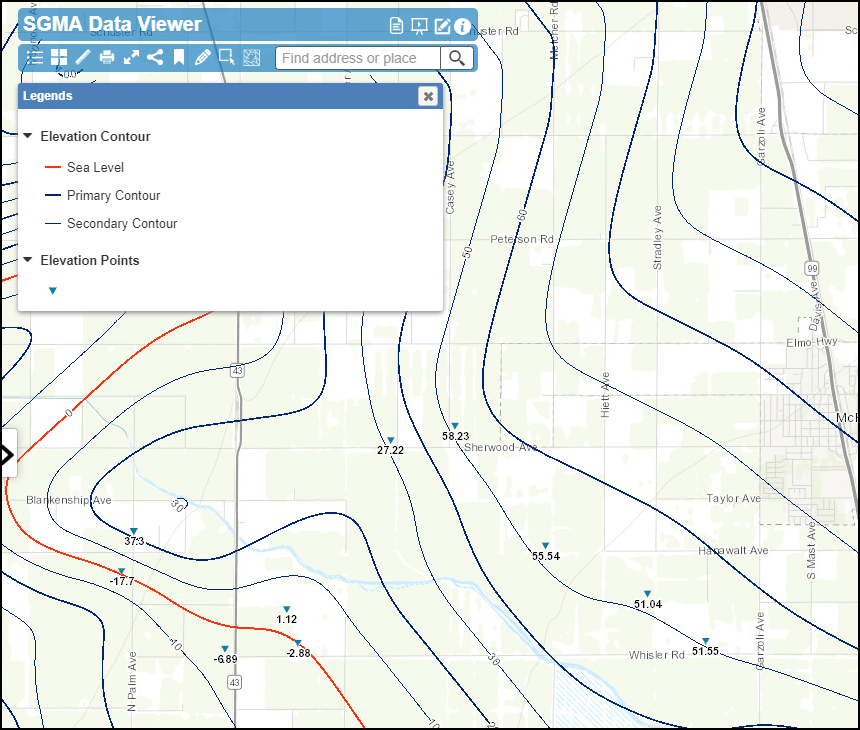Open the fullscreen expand icon

coord(131,57)
